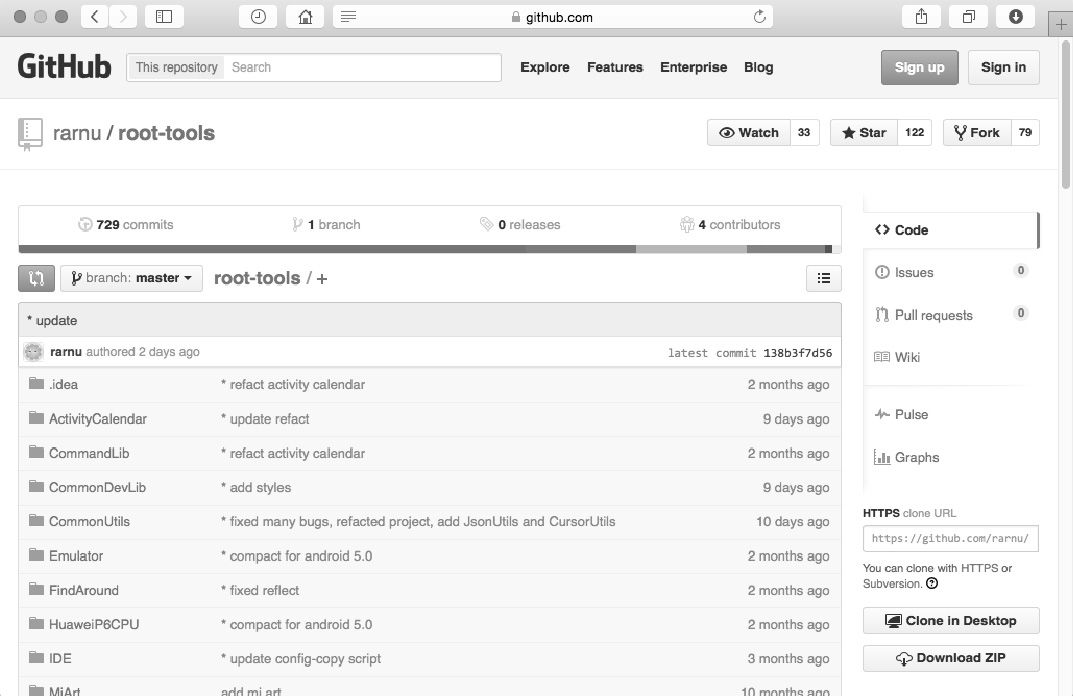The image size is (1073, 696).
Task: Go back with Safari's back arrow
Action: pos(94,16)
